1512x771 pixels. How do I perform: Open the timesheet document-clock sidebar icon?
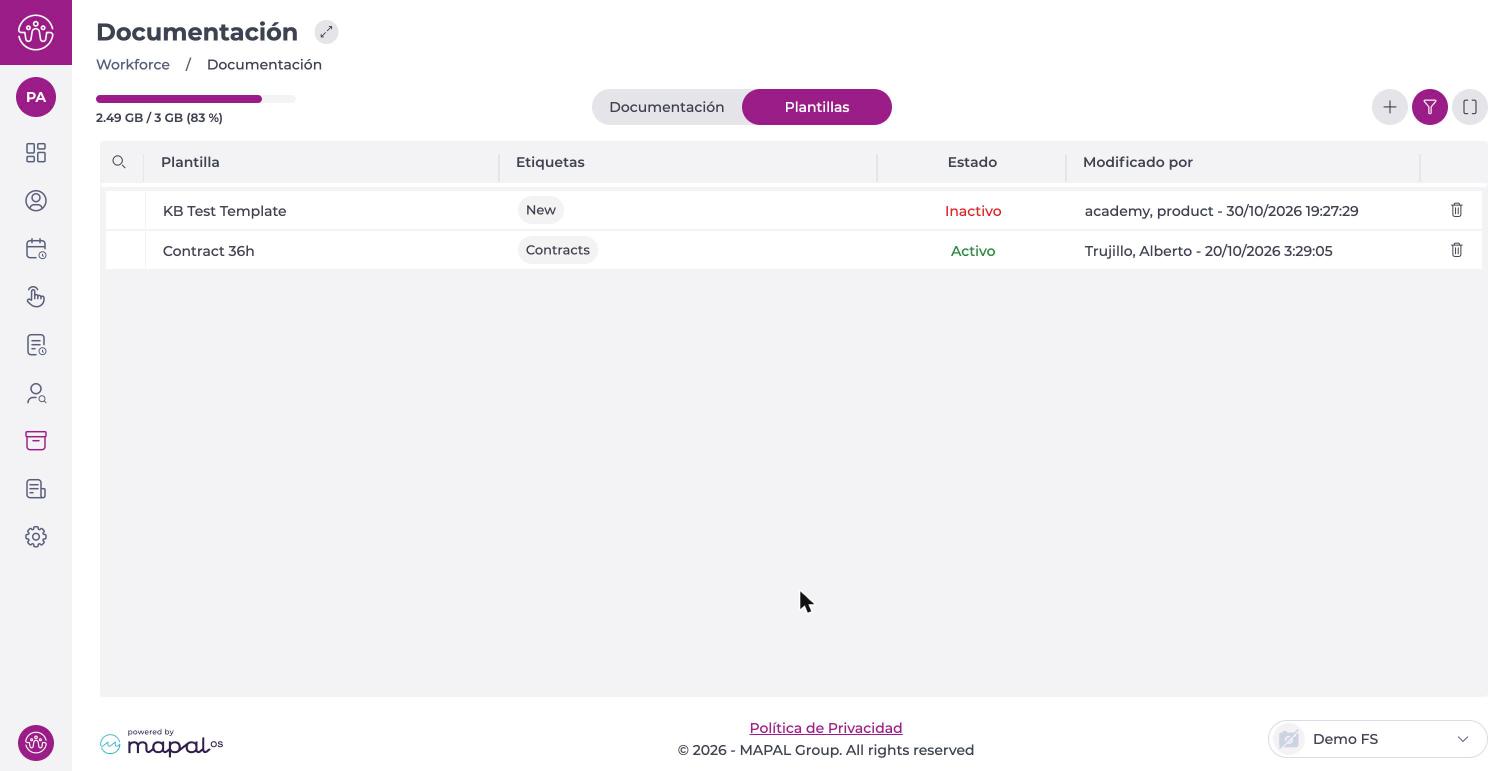(x=36, y=345)
